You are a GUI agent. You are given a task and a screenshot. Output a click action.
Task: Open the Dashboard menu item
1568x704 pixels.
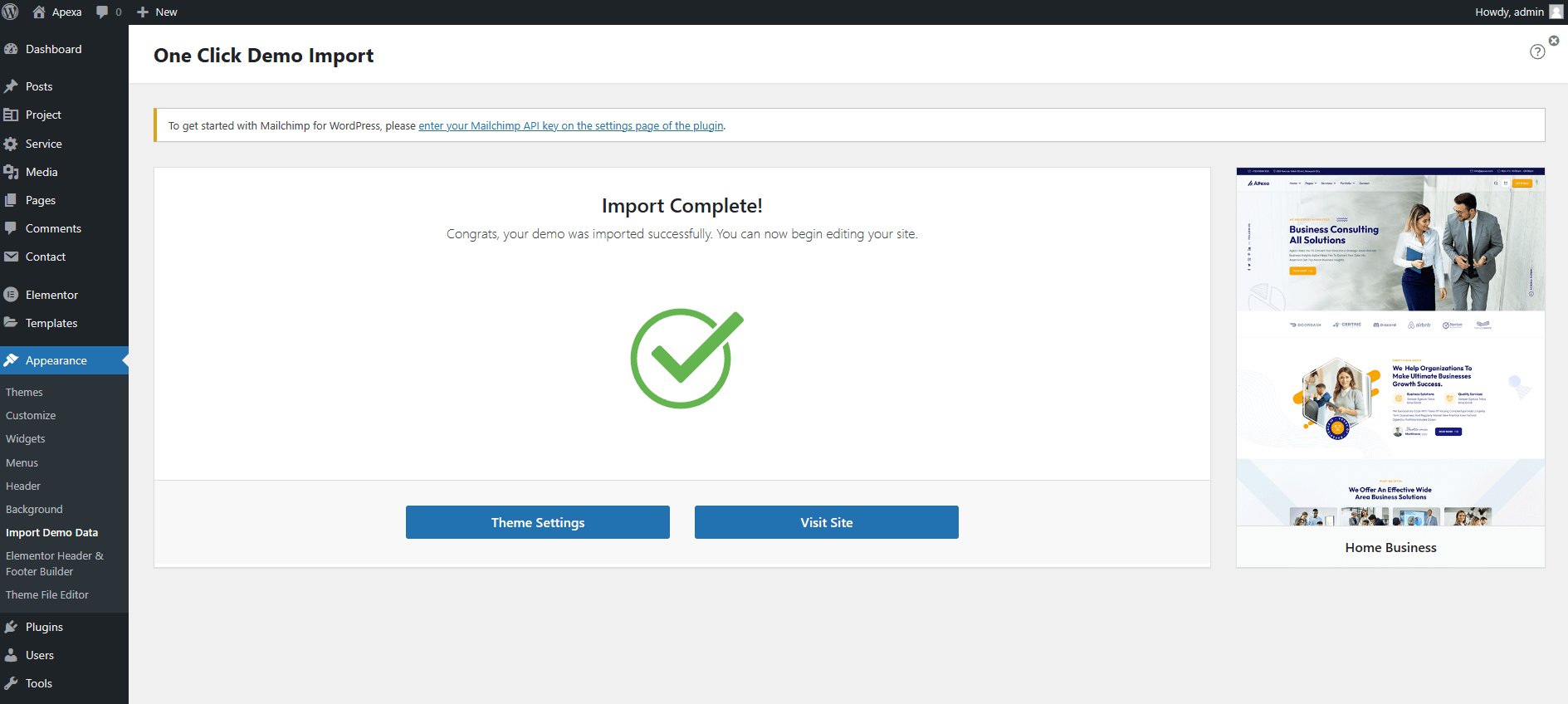click(x=53, y=49)
